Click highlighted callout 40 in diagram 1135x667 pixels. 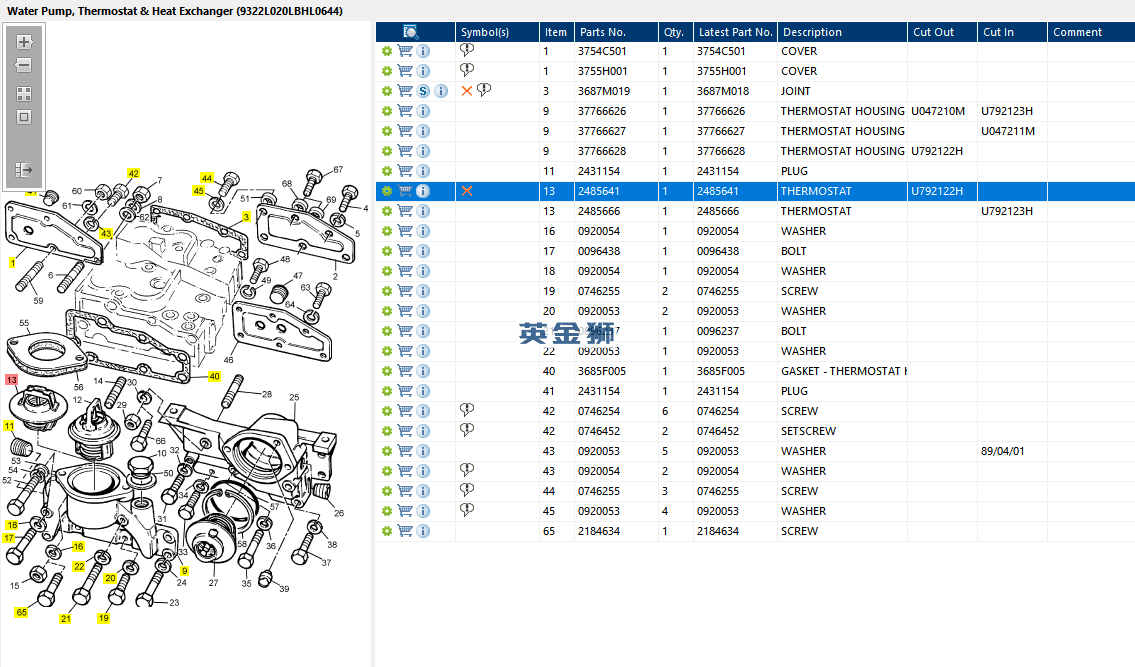pos(214,377)
